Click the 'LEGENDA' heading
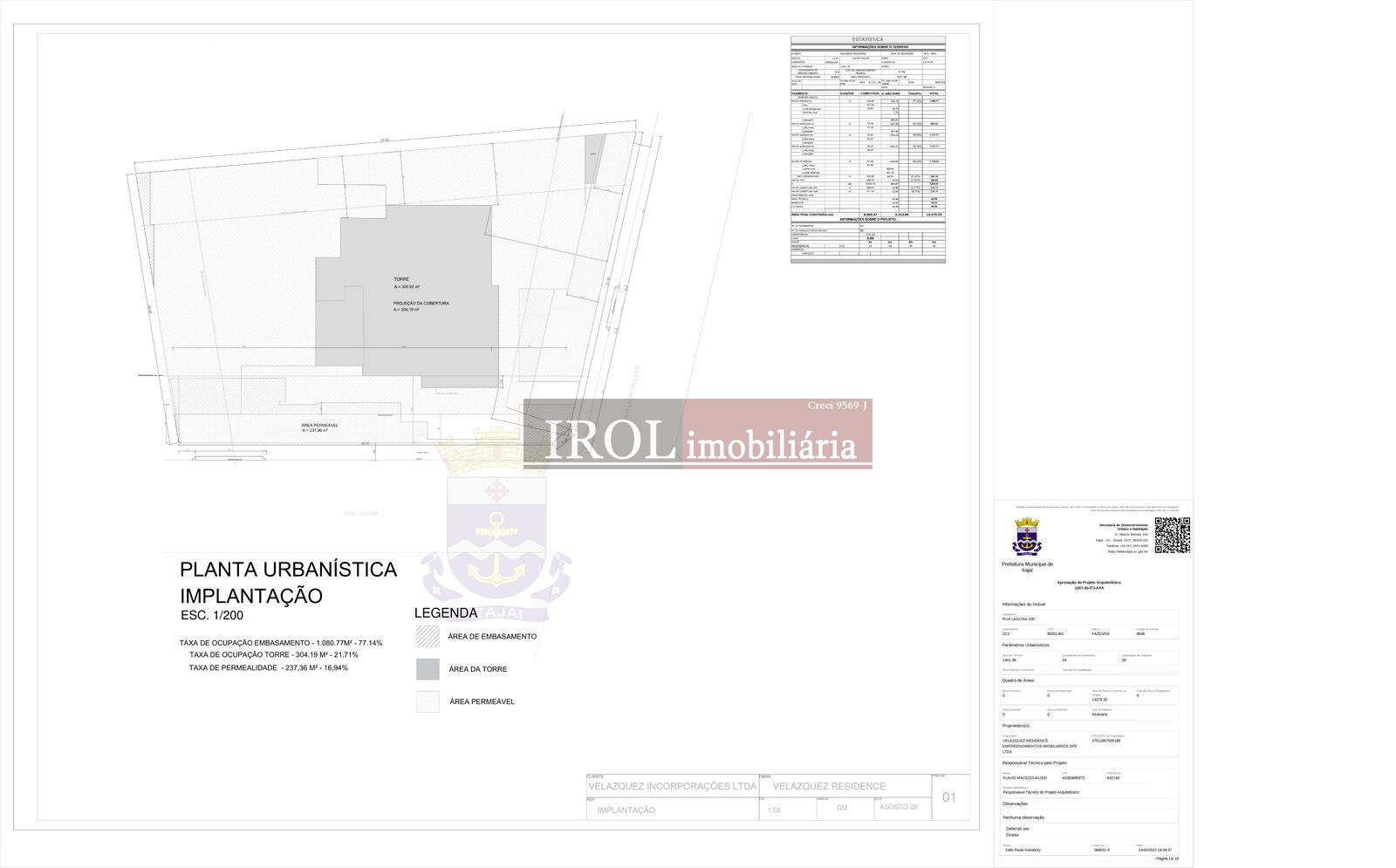 446,613
